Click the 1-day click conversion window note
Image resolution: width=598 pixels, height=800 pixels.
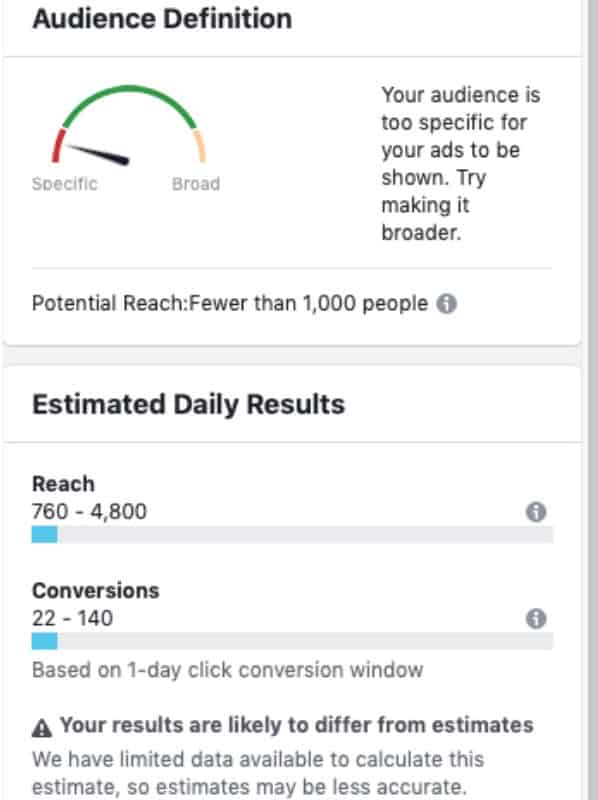[x=228, y=670]
